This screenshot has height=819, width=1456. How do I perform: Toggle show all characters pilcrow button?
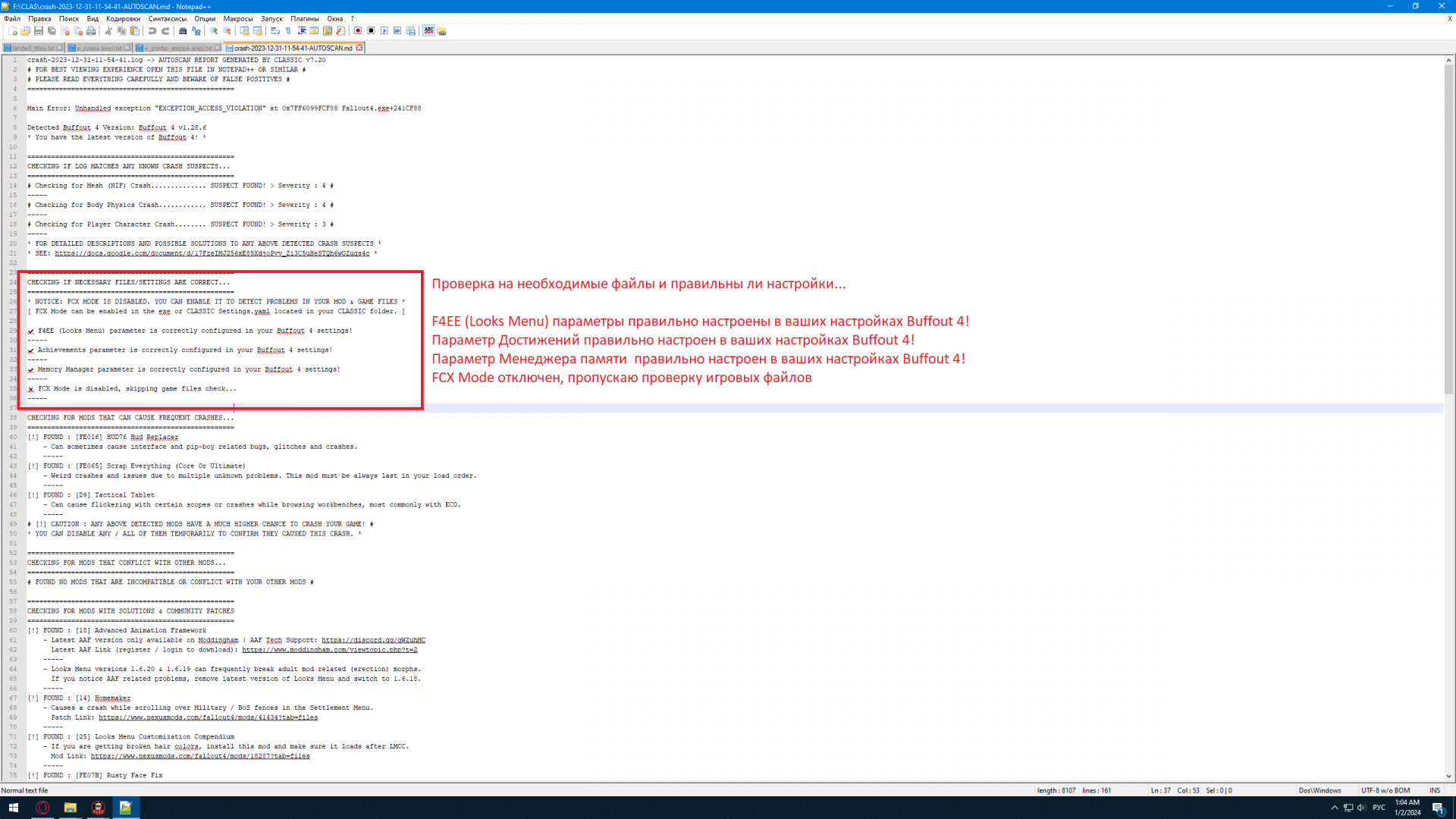coord(288,31)
